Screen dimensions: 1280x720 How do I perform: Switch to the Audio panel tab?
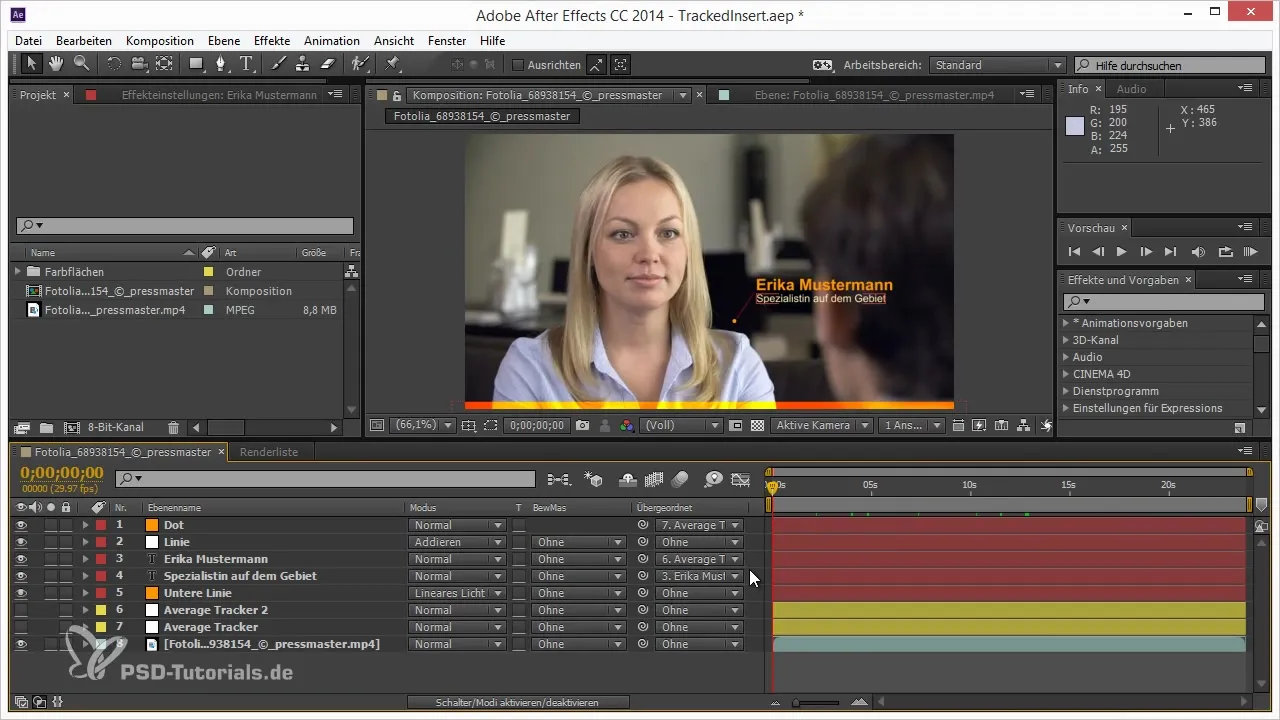1131,89
